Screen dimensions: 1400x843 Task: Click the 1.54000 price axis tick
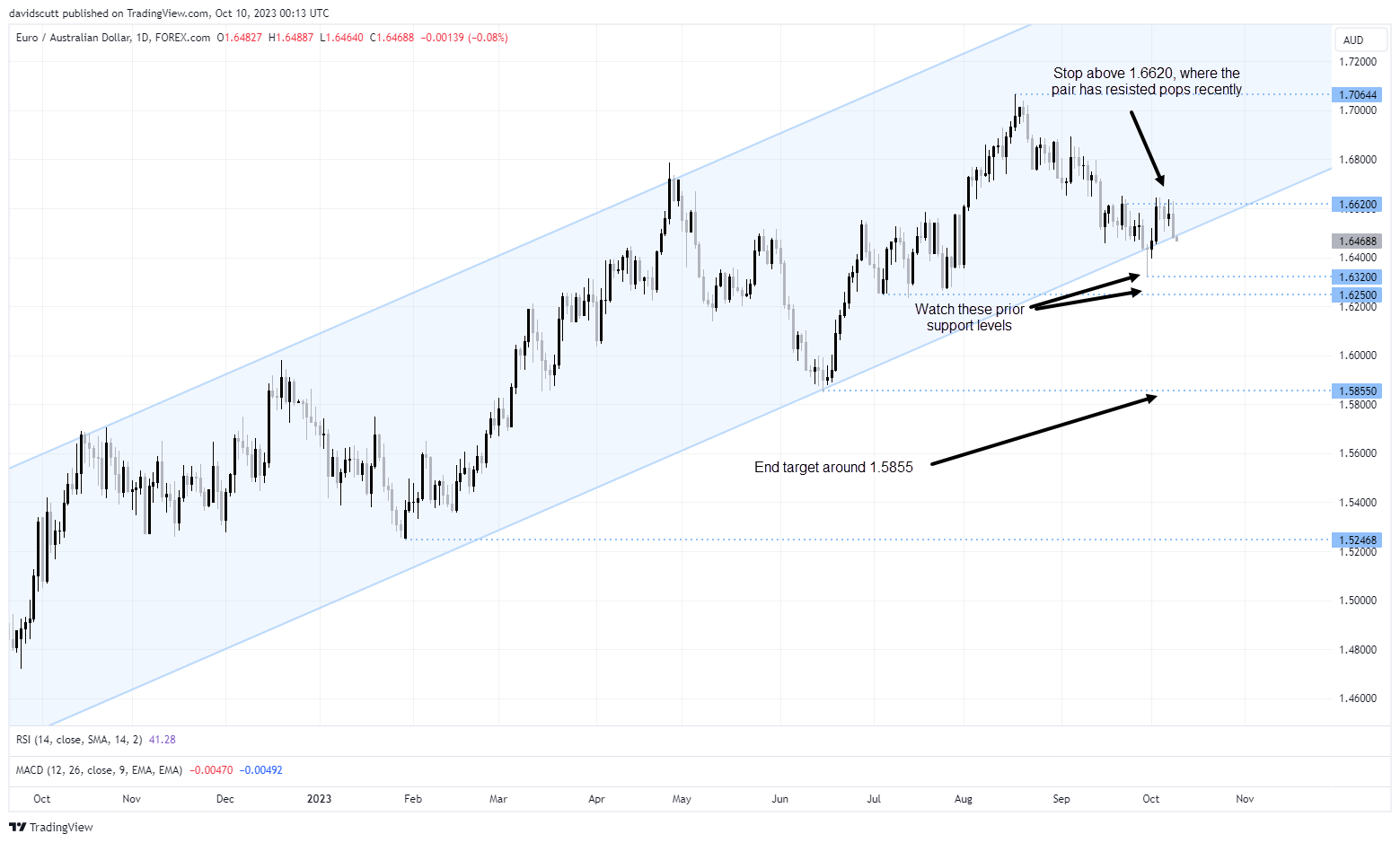1358,503
